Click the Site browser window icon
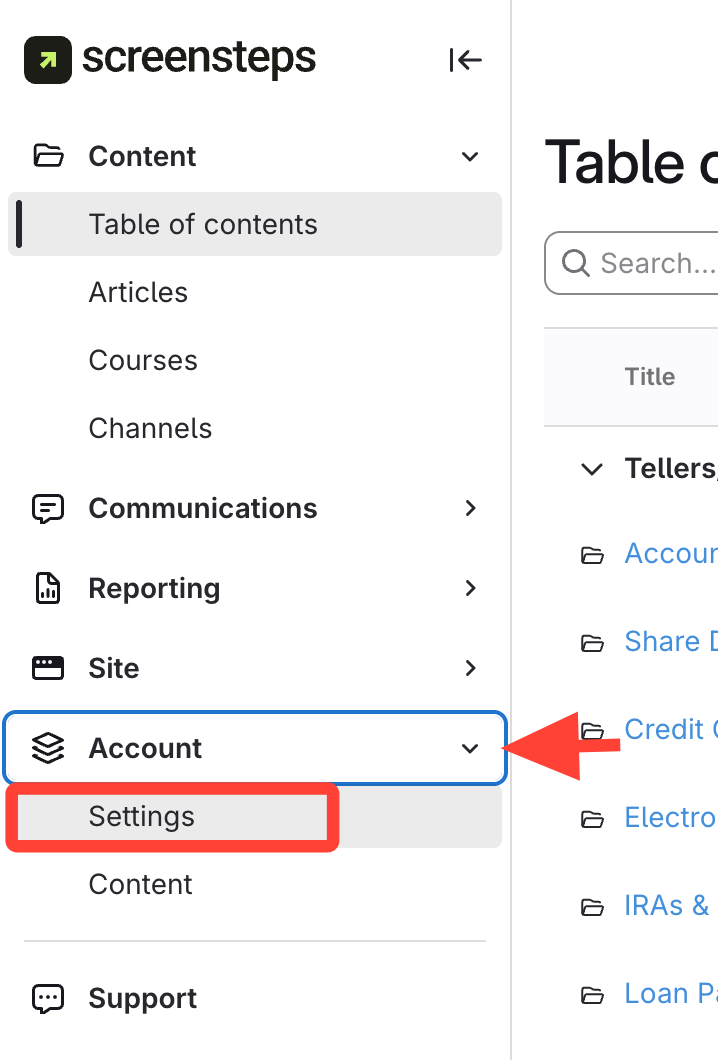Viewport: 718px width, 1060px height. (48, 668)
